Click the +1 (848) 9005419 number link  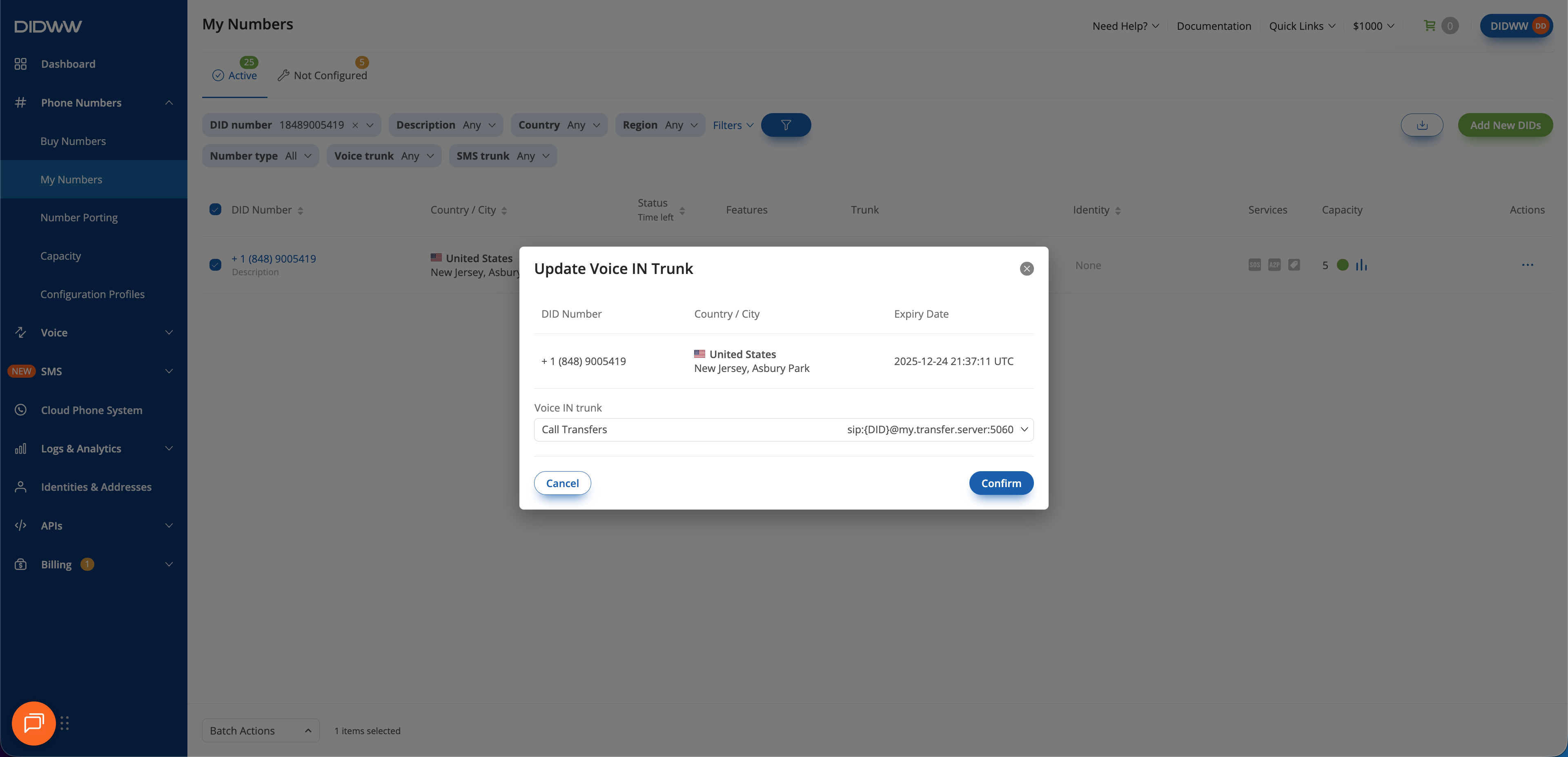273,258
